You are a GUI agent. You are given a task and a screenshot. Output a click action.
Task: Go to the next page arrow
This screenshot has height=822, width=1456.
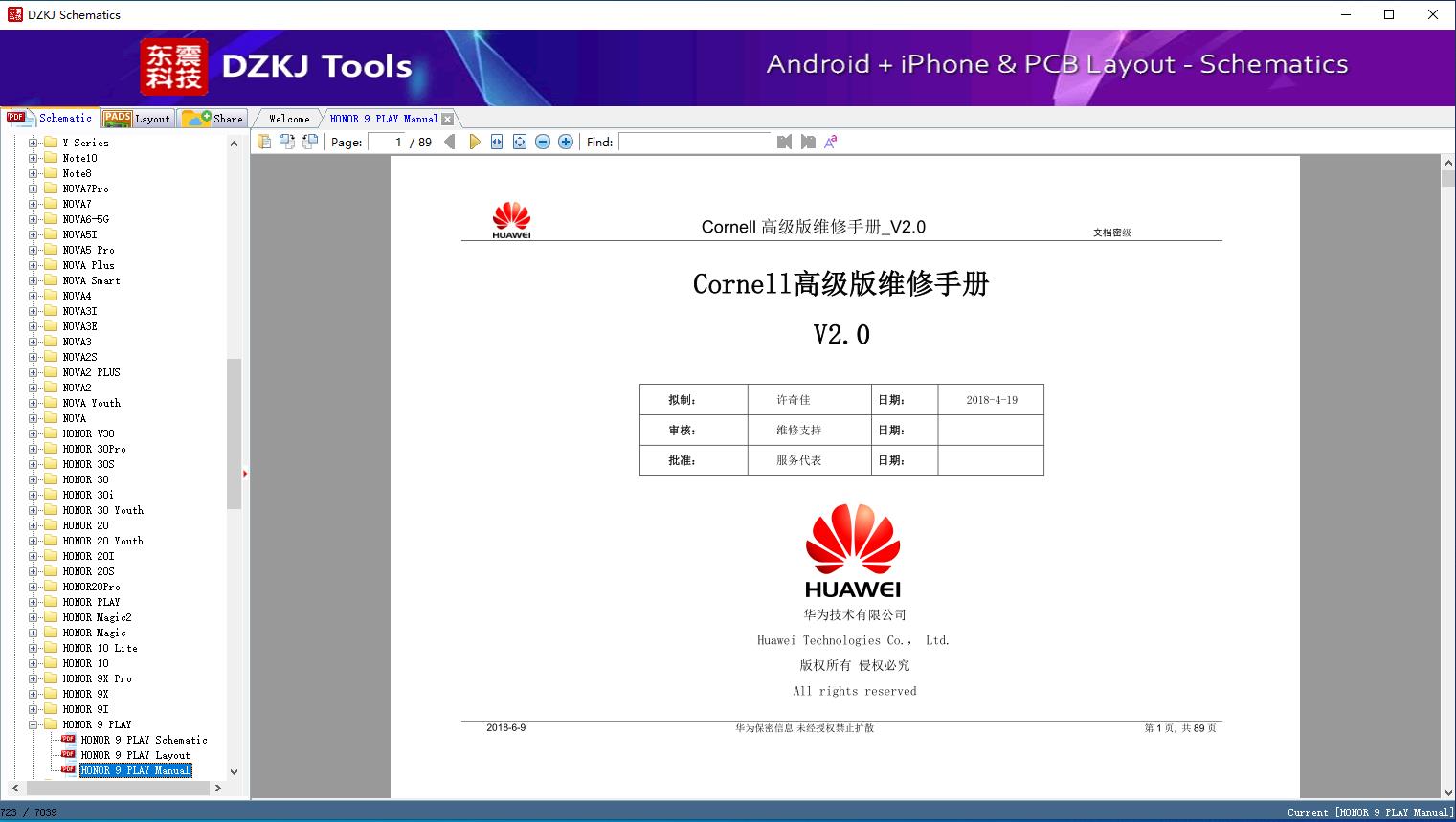(474, 142)
